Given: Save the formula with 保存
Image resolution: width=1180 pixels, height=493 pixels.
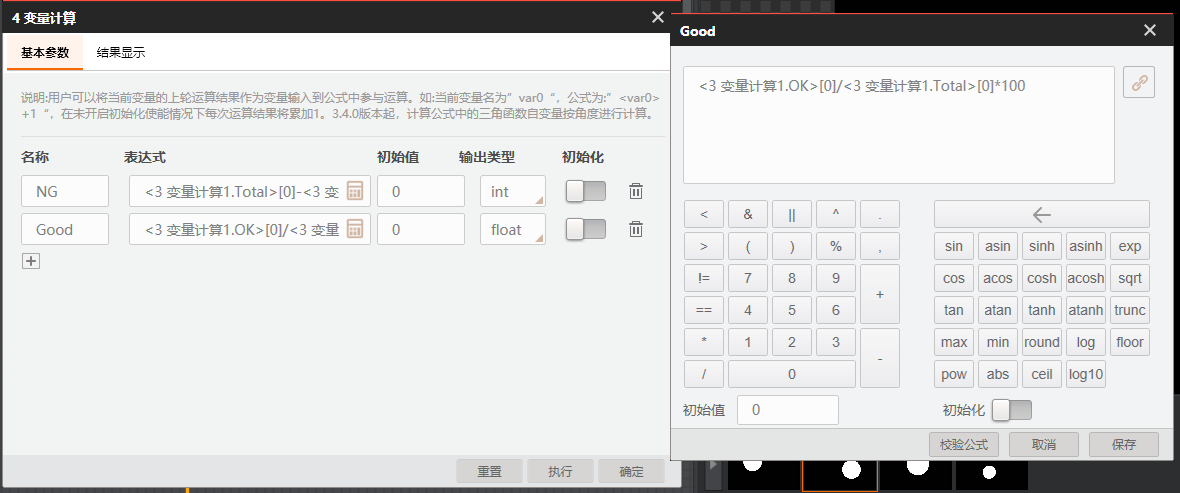Looking at the screenshot, I should coord(1124,444).
